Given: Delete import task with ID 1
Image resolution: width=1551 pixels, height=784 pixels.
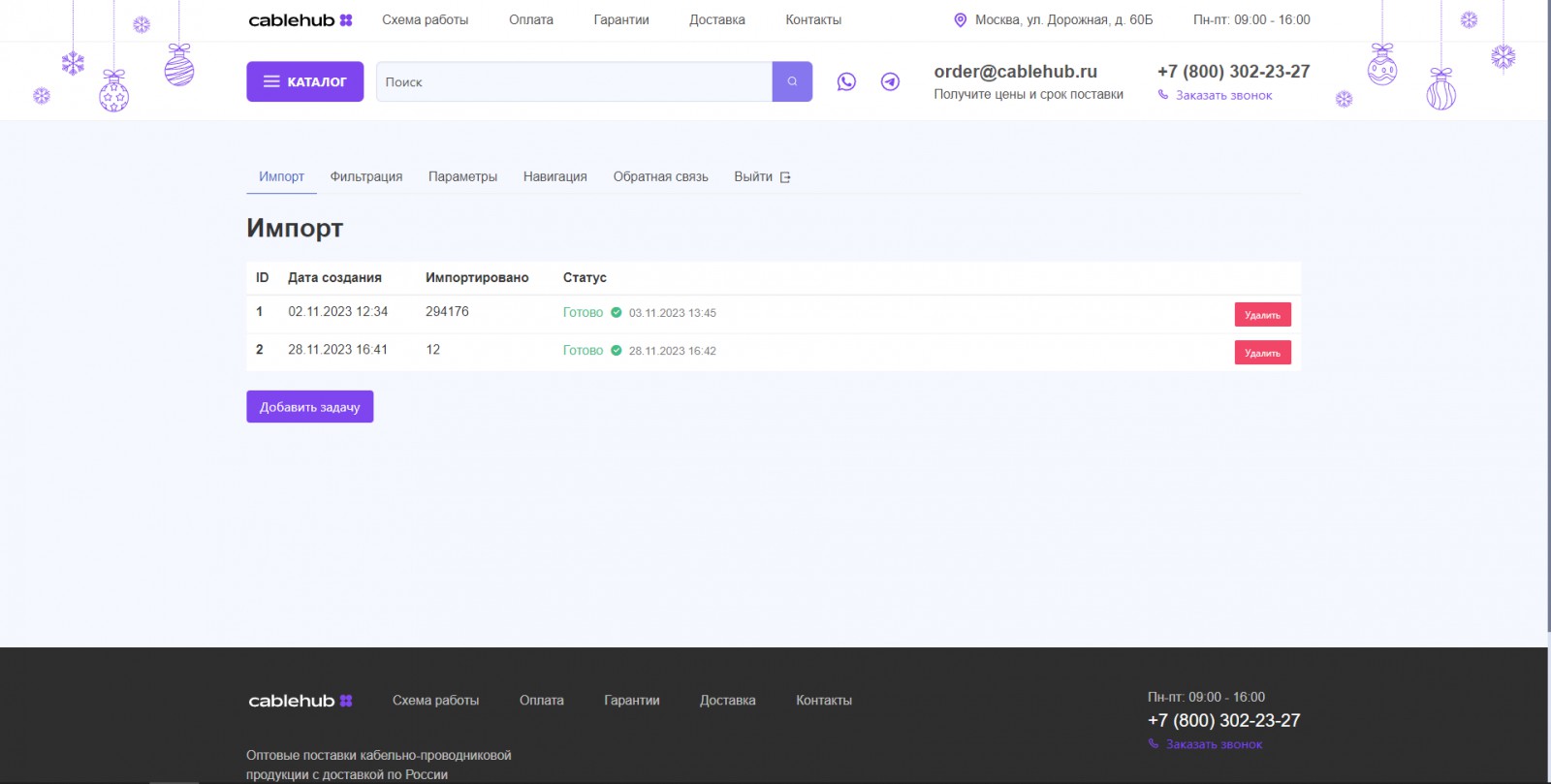Looking at the screenshot, I should click(x=1262, y=315).
